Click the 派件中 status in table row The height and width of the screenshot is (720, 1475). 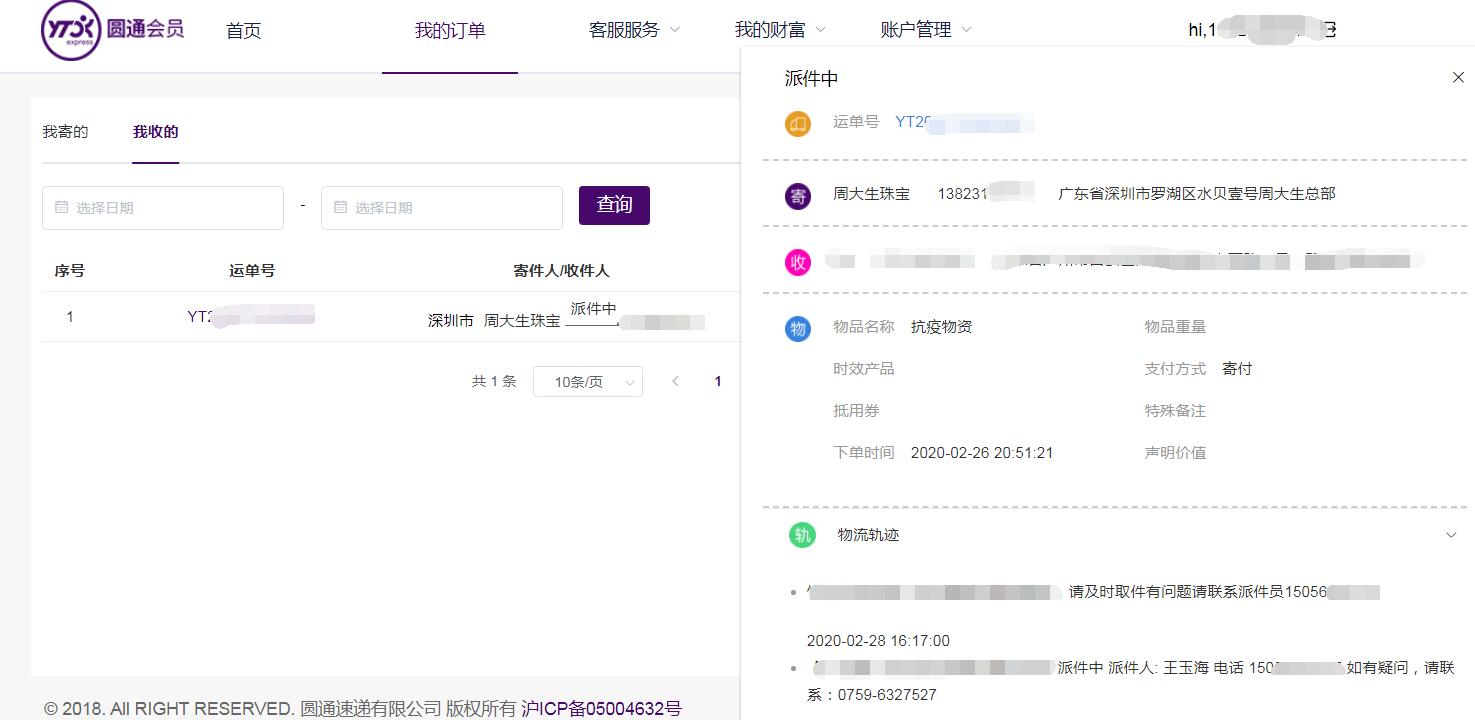593,309
